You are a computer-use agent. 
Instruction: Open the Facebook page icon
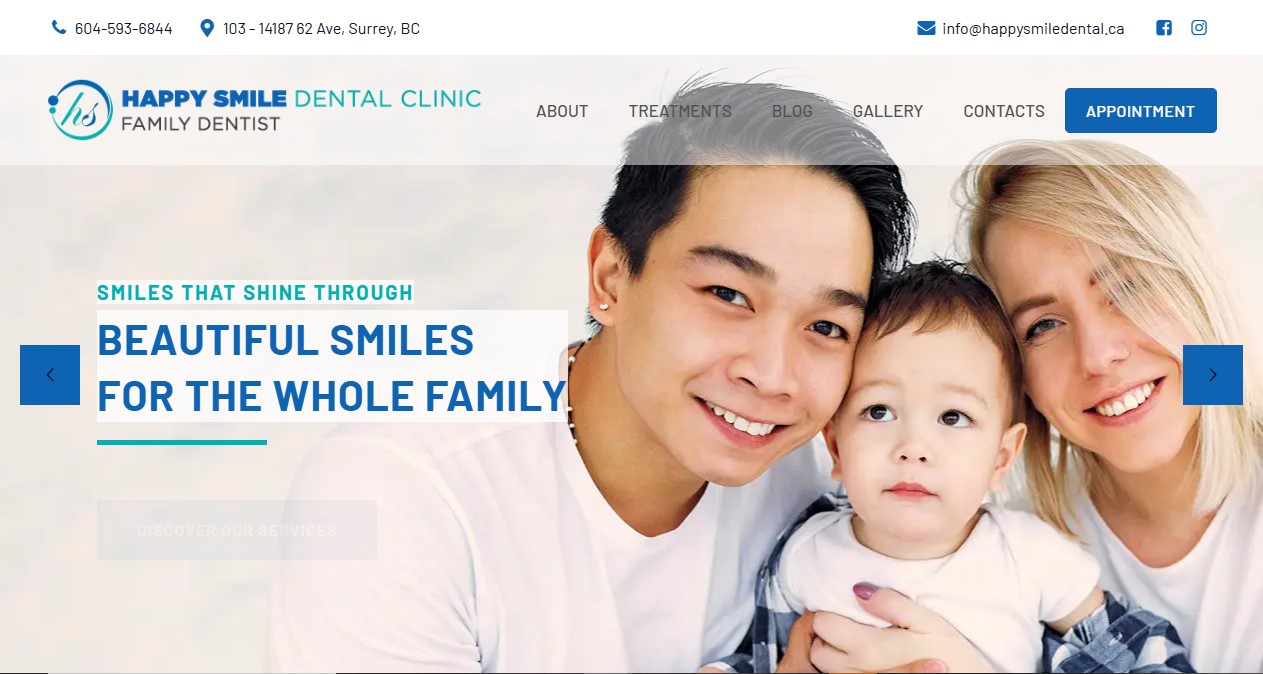click(1164, 28)
